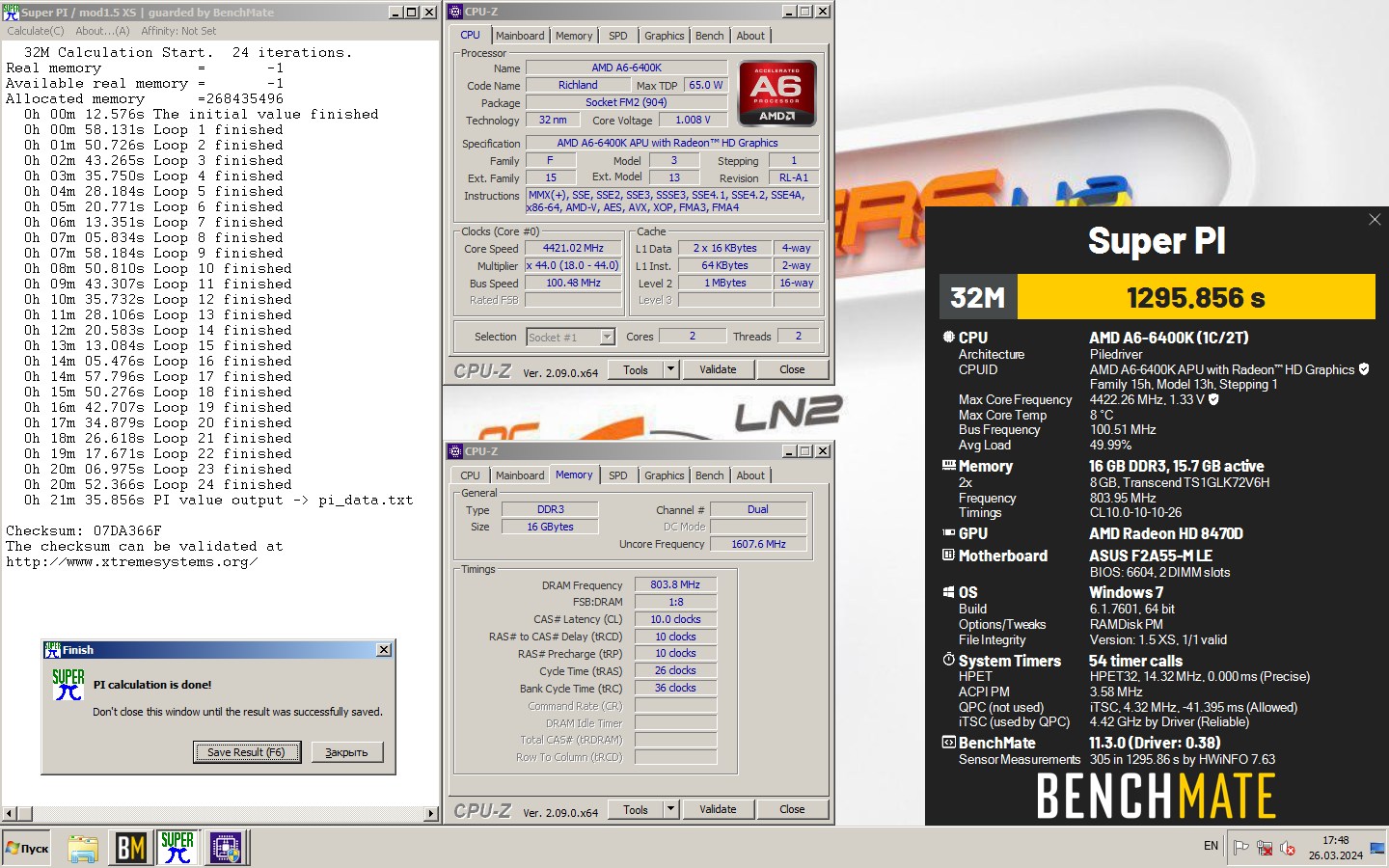Screen dimensions: 1389x868
Task: Click the taskbar clock showing 17:48
Action: [1336, 840]
